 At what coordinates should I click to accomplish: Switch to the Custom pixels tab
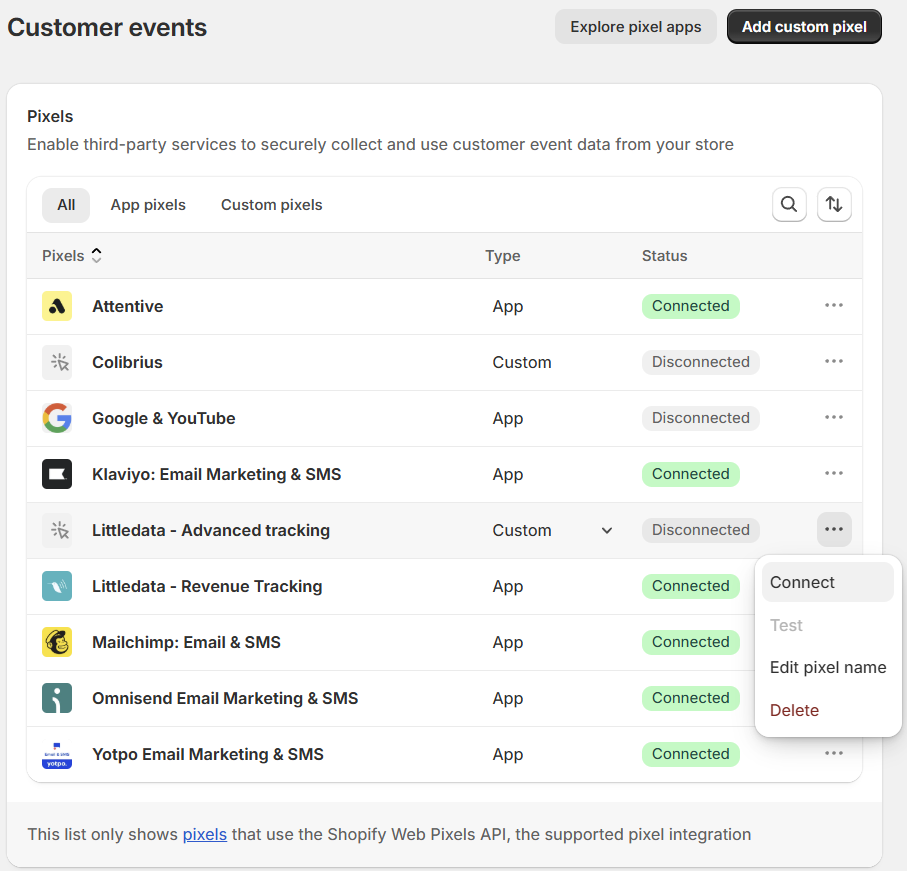click(271, 205)
